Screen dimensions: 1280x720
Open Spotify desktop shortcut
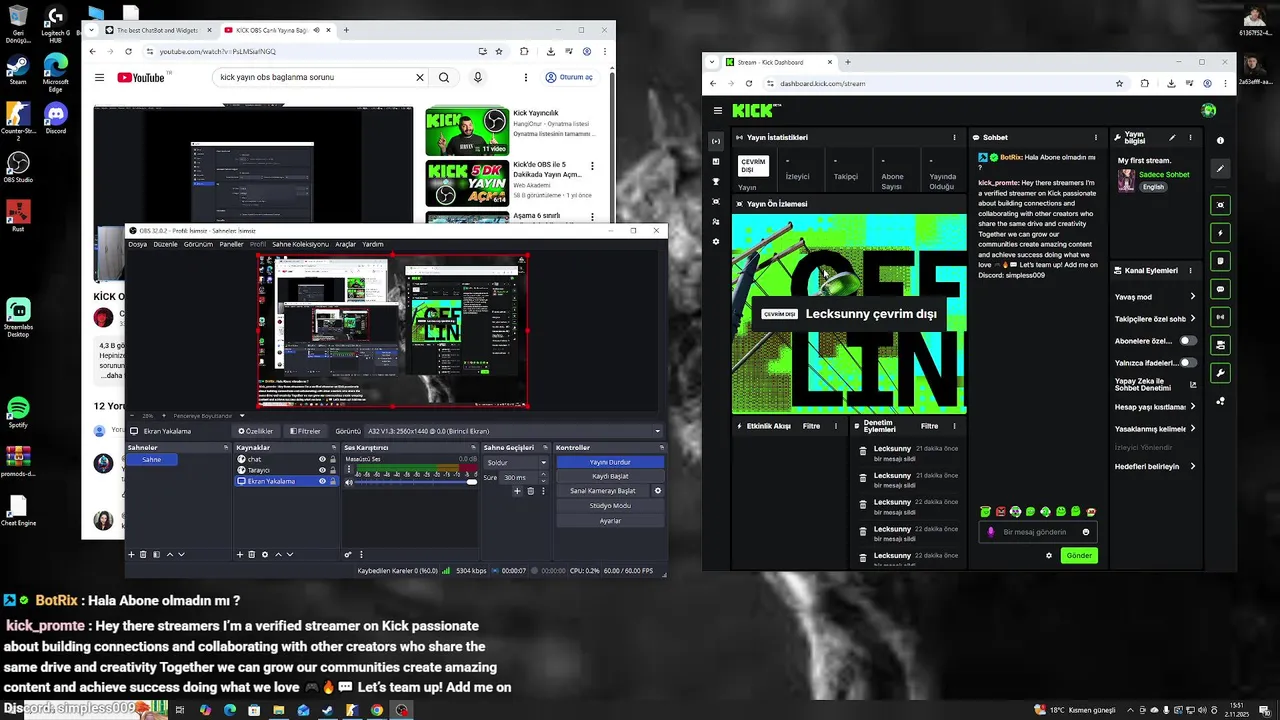[x=18, y=412]
